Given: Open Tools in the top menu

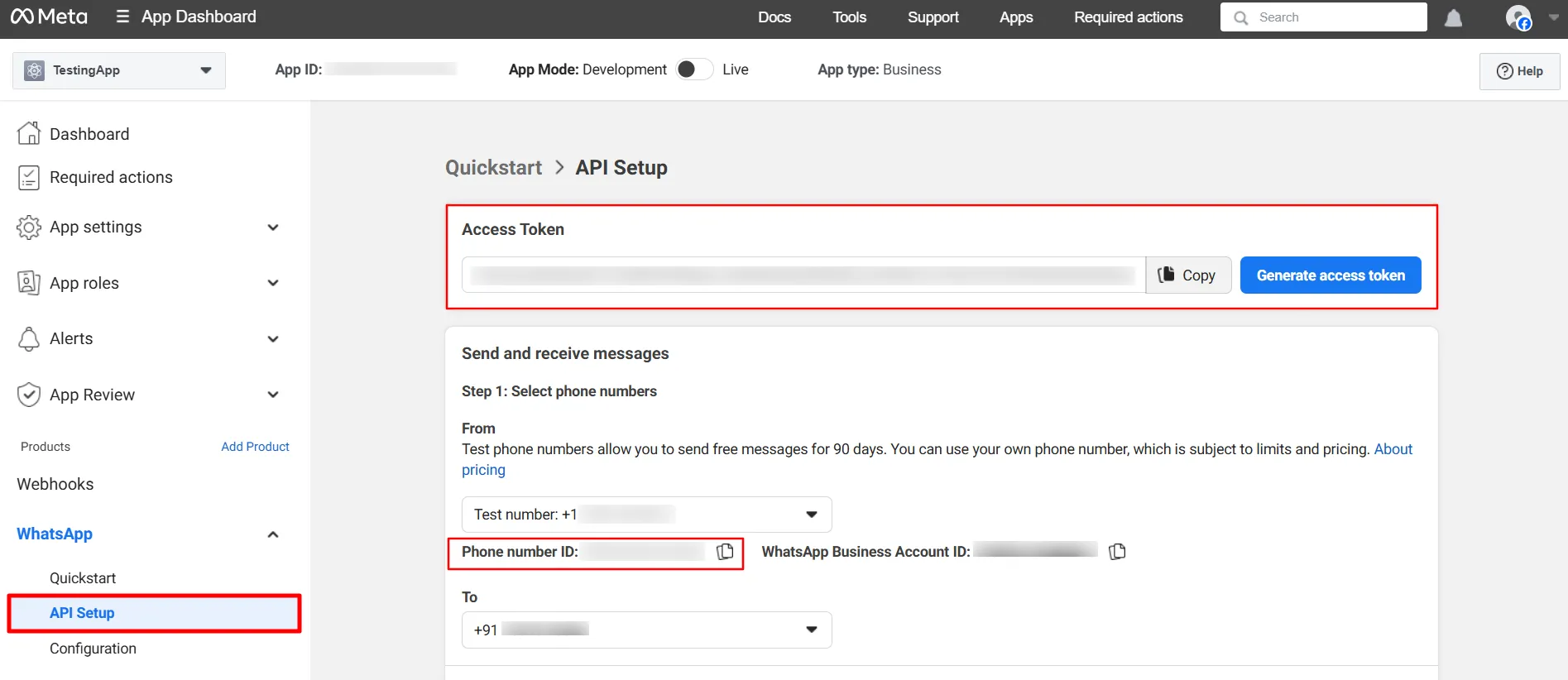Looking at the screenshot, I should (850, 17).
